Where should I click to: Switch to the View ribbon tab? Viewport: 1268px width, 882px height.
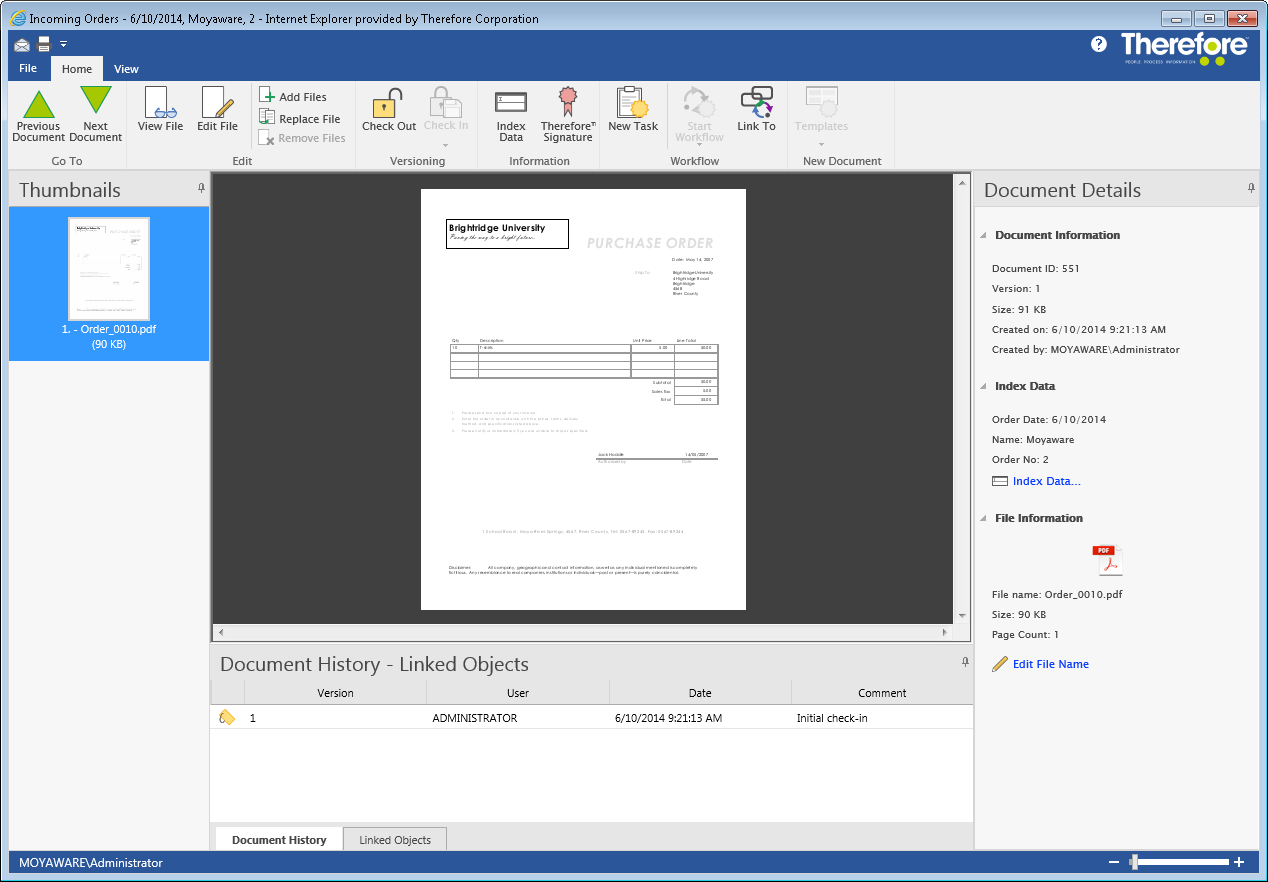[126, 69]
